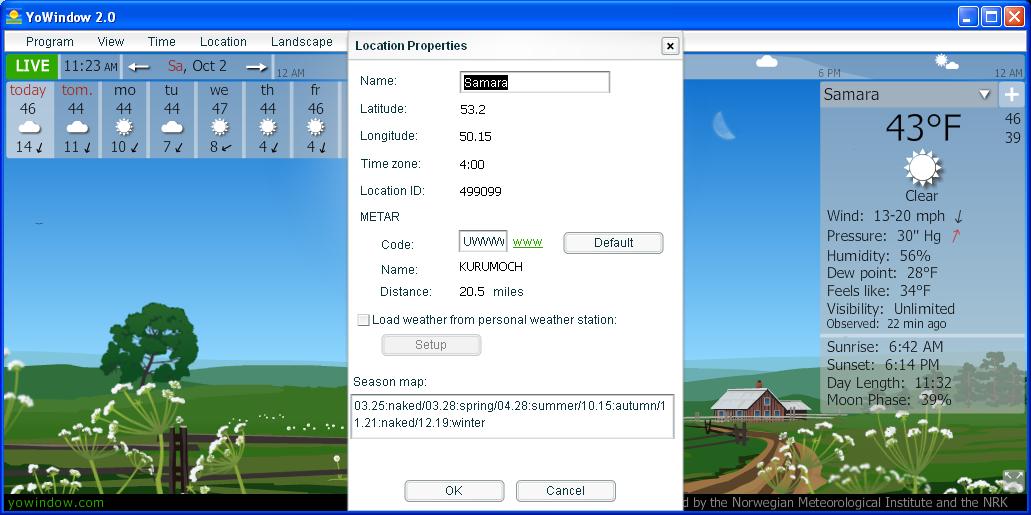This screenshot has width=1031, height=515.
Task: Open the green www METAR link
Action: point(527,242)
